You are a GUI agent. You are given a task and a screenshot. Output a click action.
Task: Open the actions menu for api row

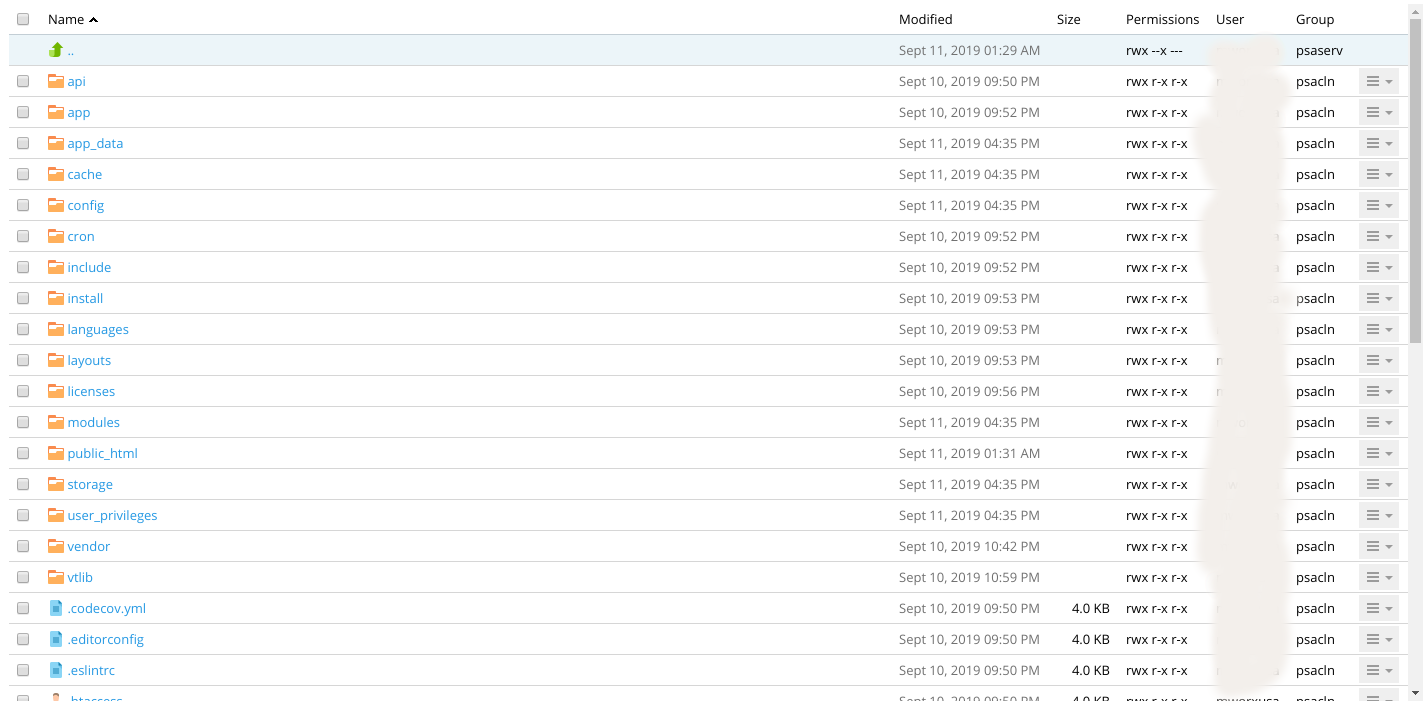[x=1378, y=81]
